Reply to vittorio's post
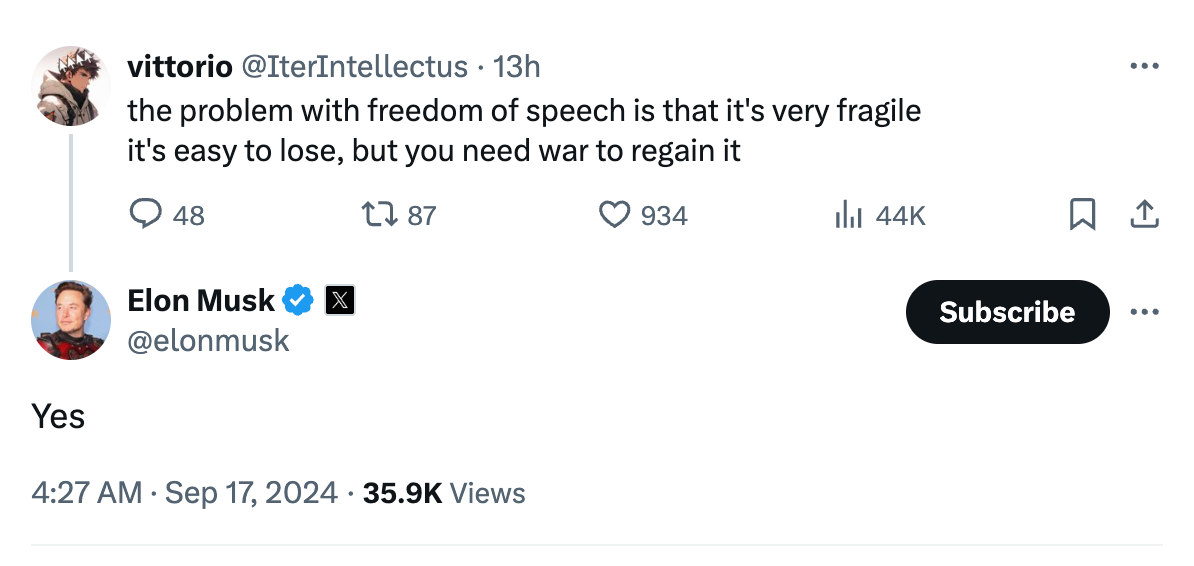This screenshot has width=1194, height=566. pos(147,214)
